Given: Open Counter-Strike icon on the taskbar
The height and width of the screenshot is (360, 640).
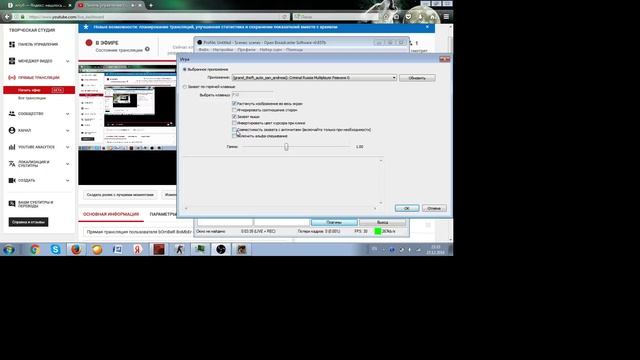Looking at the screenshot, I should [180, 249].
